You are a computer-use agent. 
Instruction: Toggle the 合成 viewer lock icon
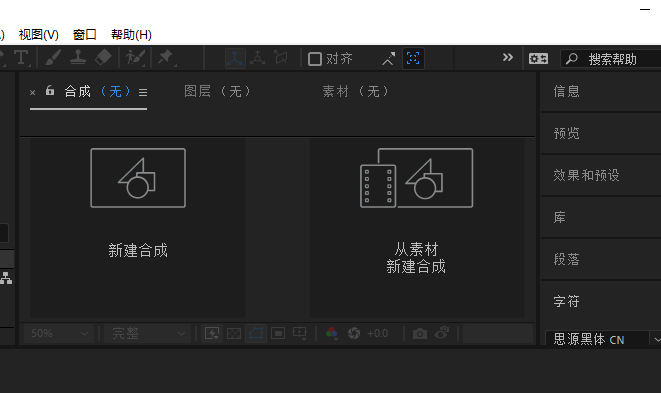click(x=50, y=90)
